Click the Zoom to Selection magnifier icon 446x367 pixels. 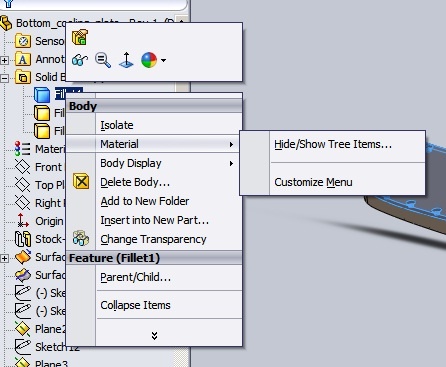click(x=103, y=60)
